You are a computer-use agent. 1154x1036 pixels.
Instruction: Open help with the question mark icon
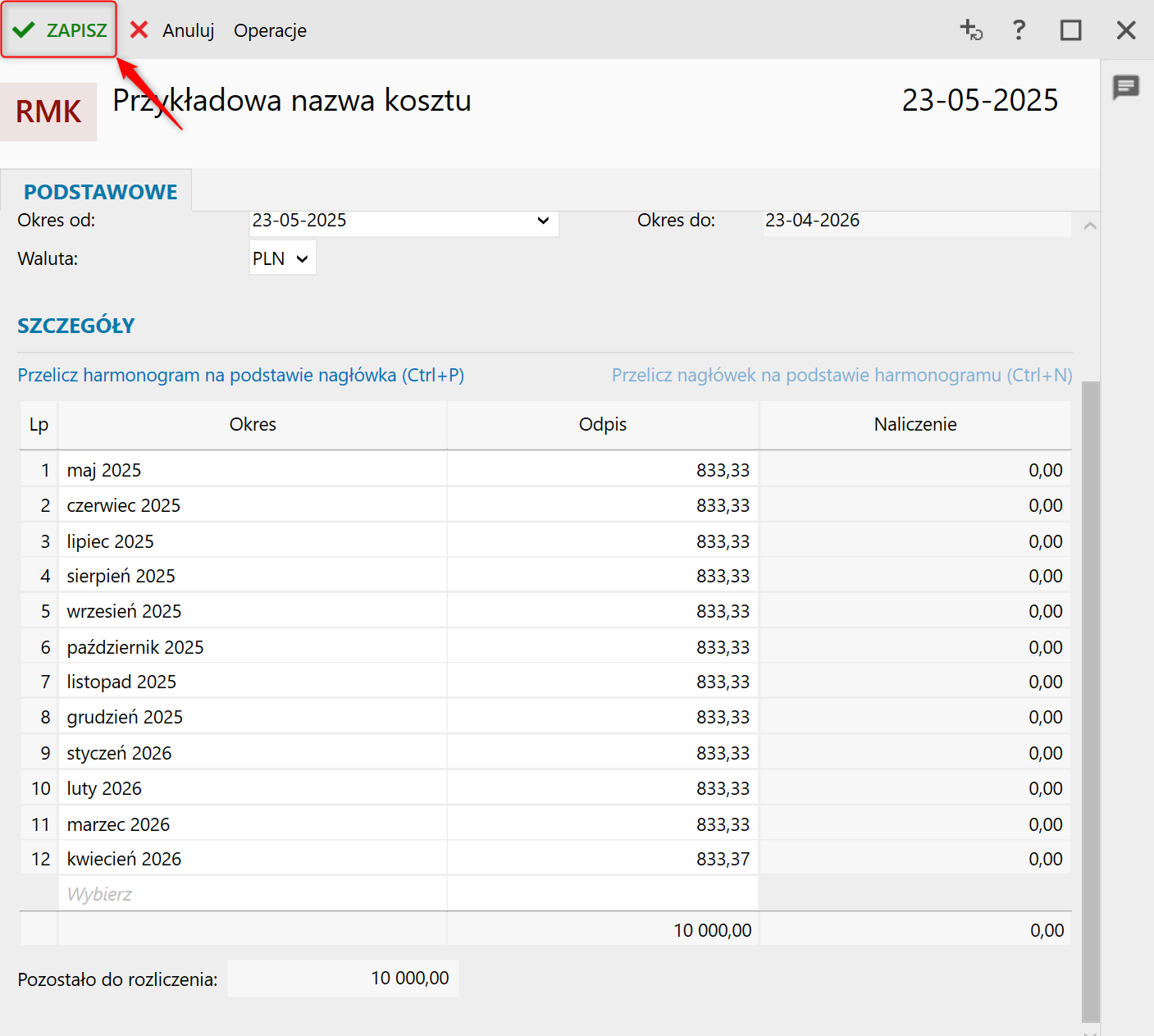(1019, 30)
